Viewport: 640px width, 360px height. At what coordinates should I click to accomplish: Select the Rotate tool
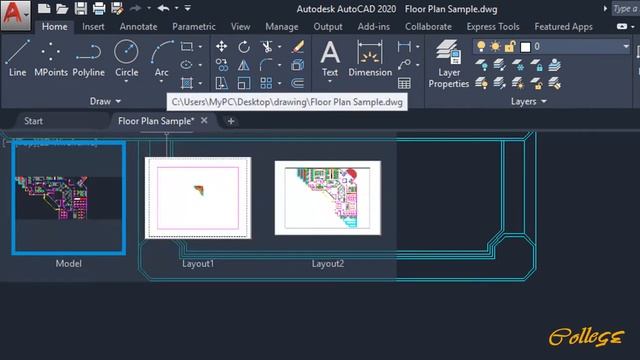click(244, 47)
